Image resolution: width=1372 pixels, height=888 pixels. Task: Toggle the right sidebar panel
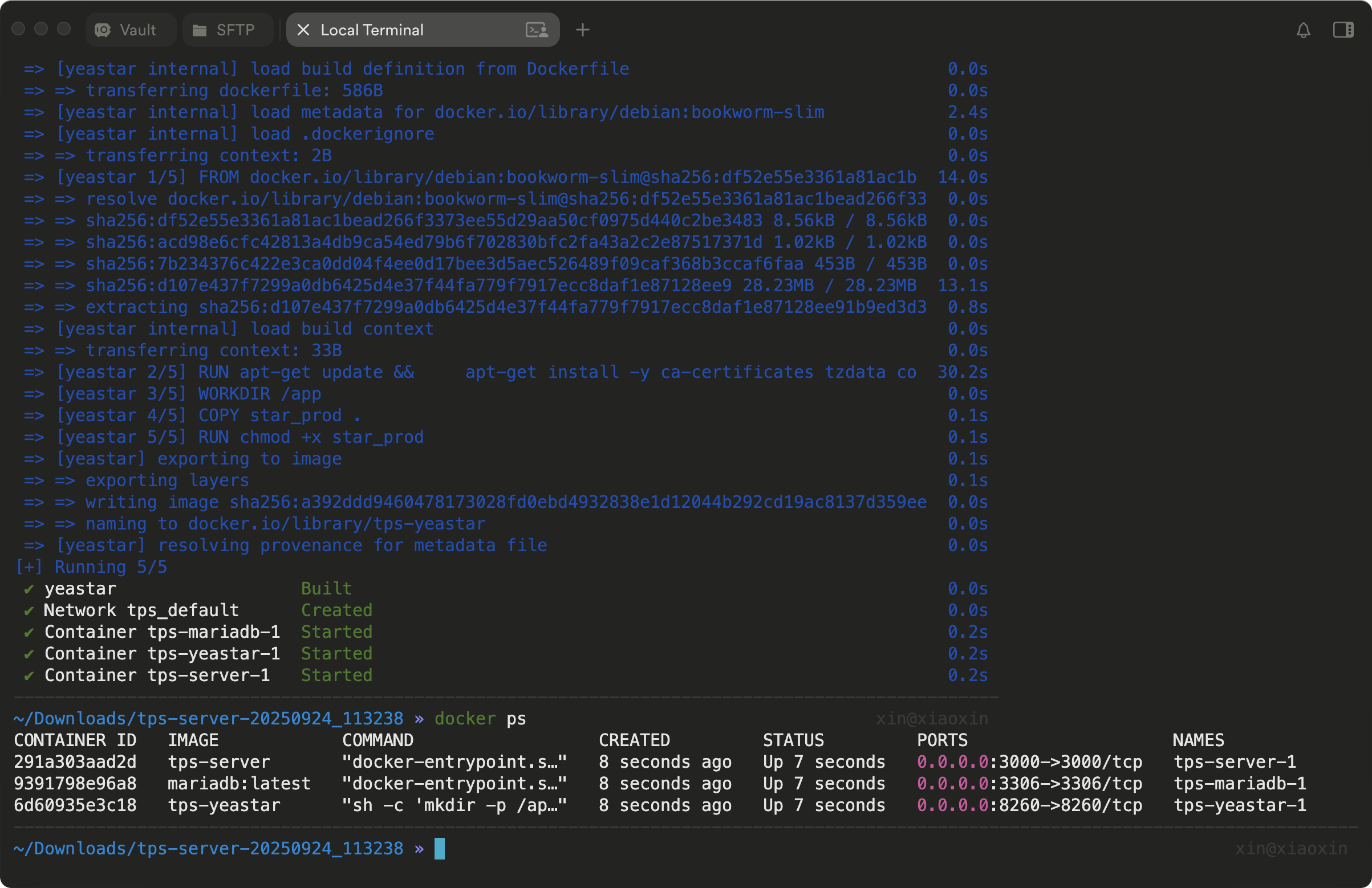tap(1343, 30)
